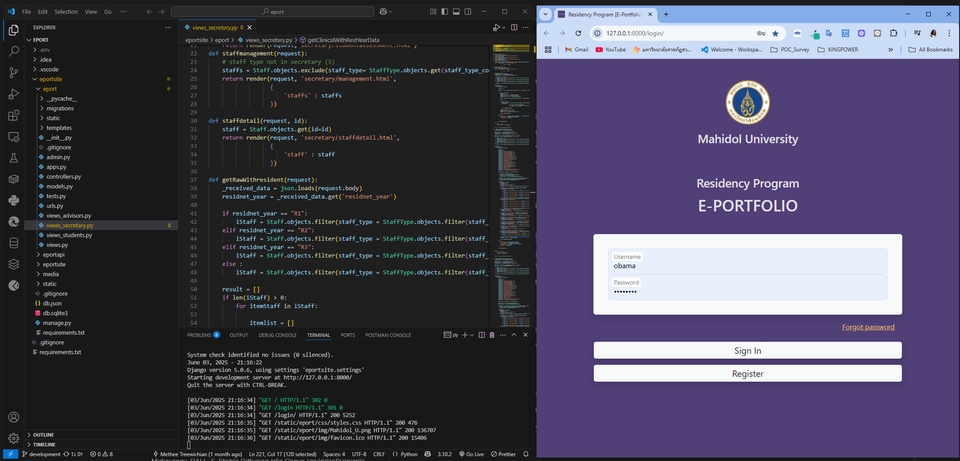Open the Accounts icon in VS Code

click(x=13, y=418)
